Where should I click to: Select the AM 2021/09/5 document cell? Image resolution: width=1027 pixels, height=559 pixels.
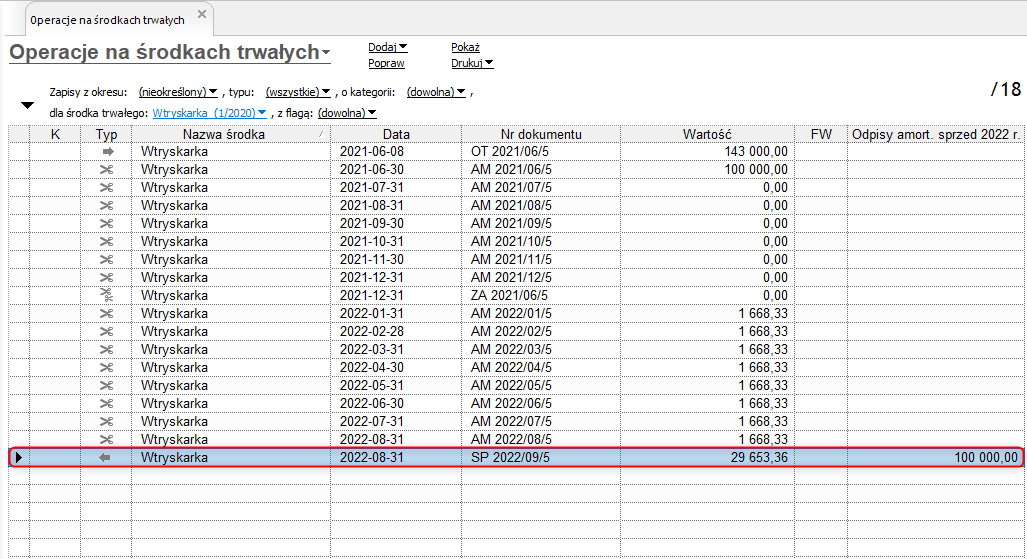click(541, 223)
